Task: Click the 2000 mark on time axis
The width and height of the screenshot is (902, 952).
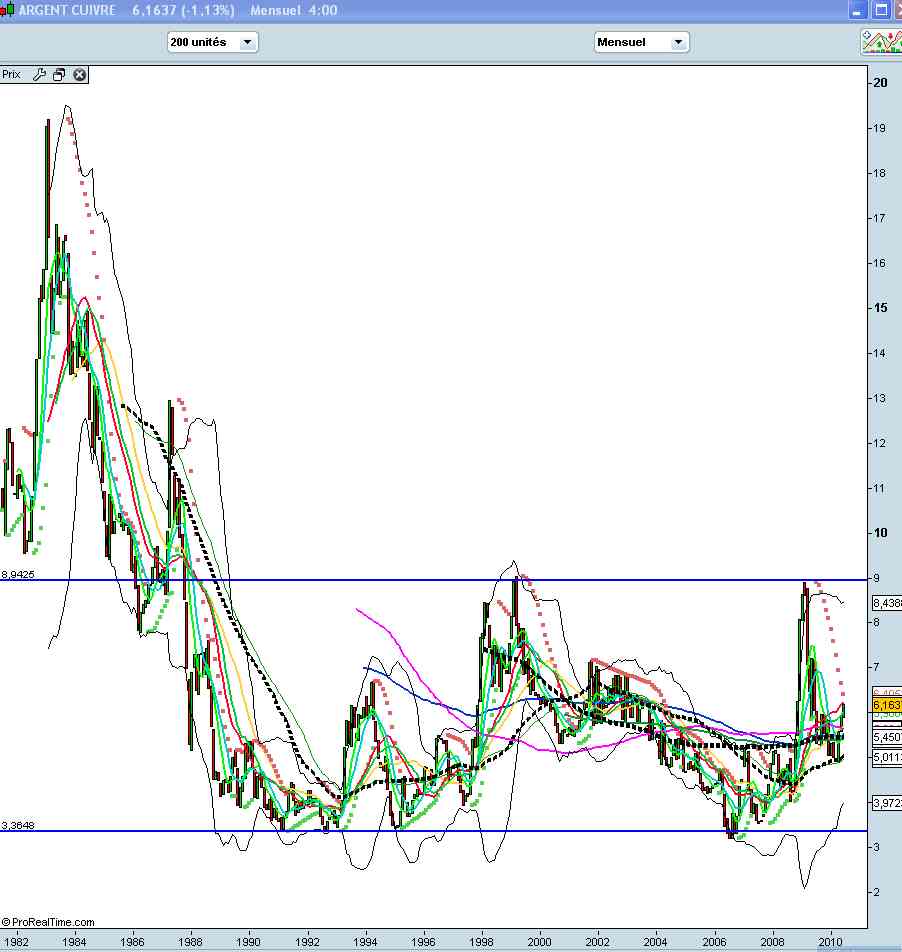Action: tap(540, 942)
